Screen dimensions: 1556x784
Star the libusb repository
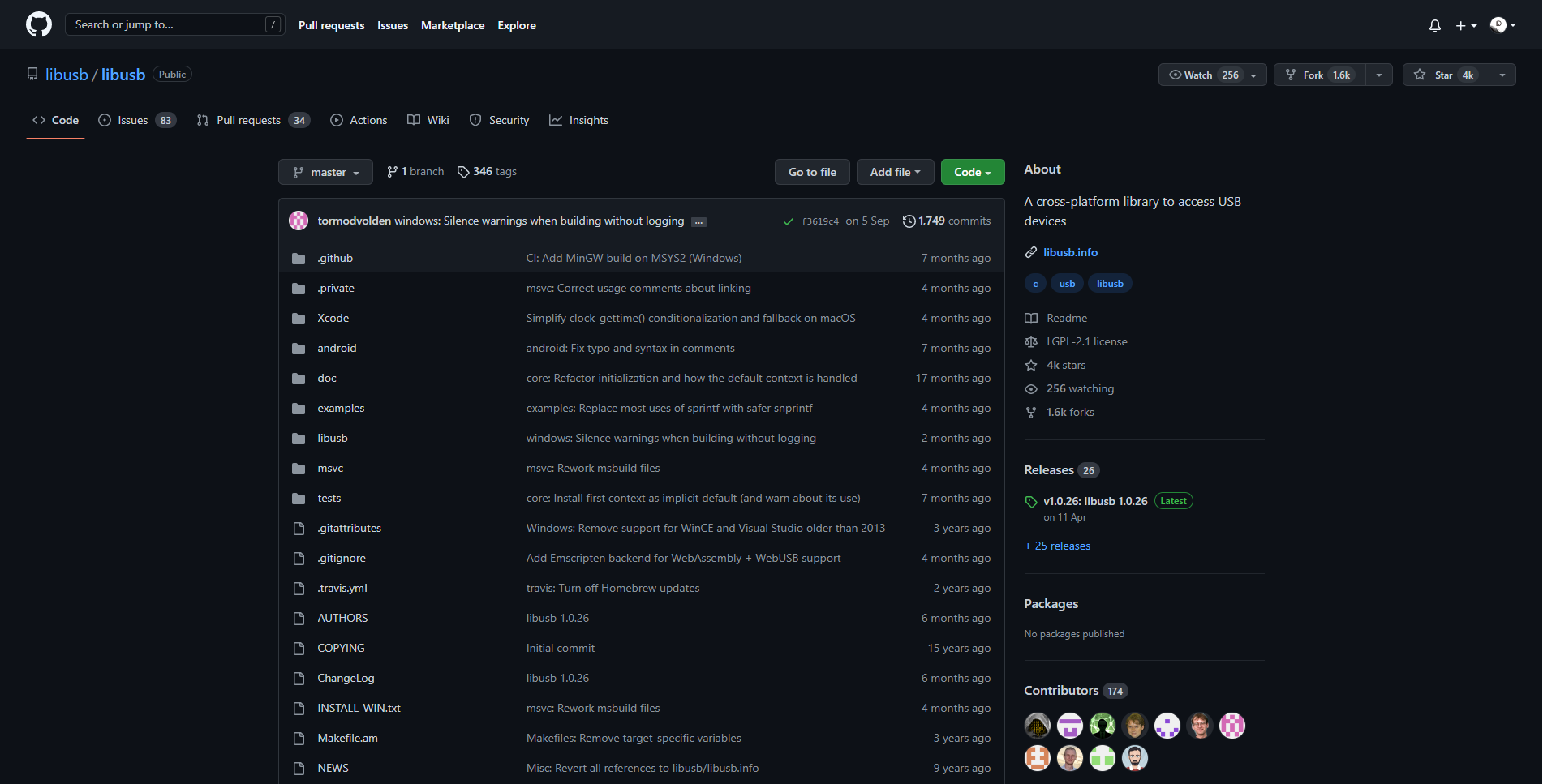pyautogui.click(x=1446, y=75)
